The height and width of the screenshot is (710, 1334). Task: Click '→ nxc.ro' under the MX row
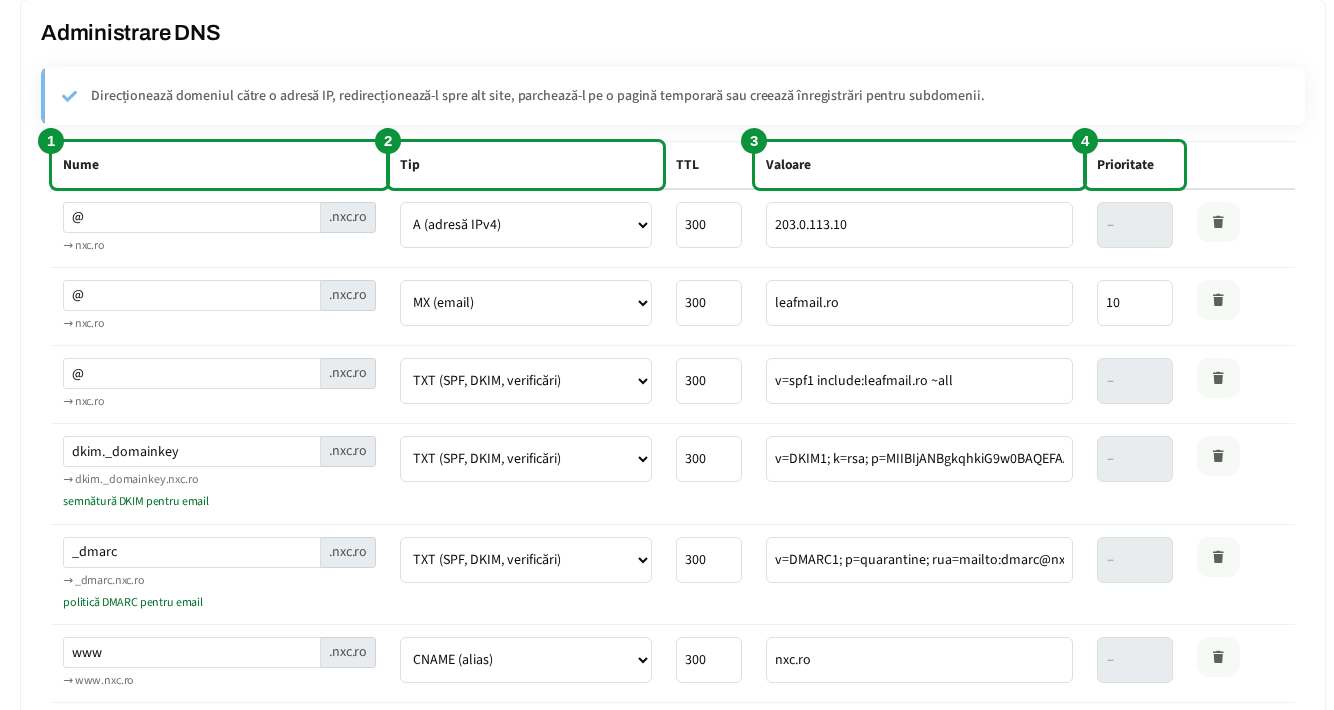pos(84,323)
